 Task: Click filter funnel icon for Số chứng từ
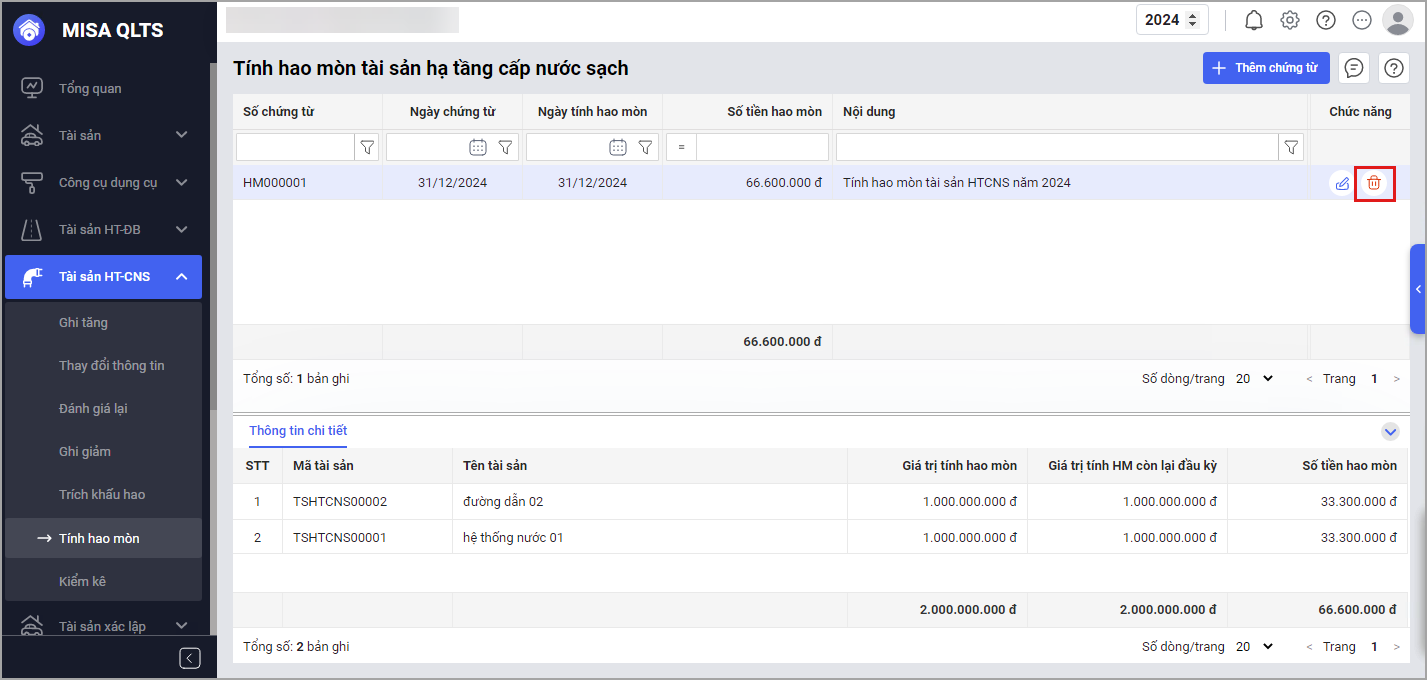click(367, 147)
